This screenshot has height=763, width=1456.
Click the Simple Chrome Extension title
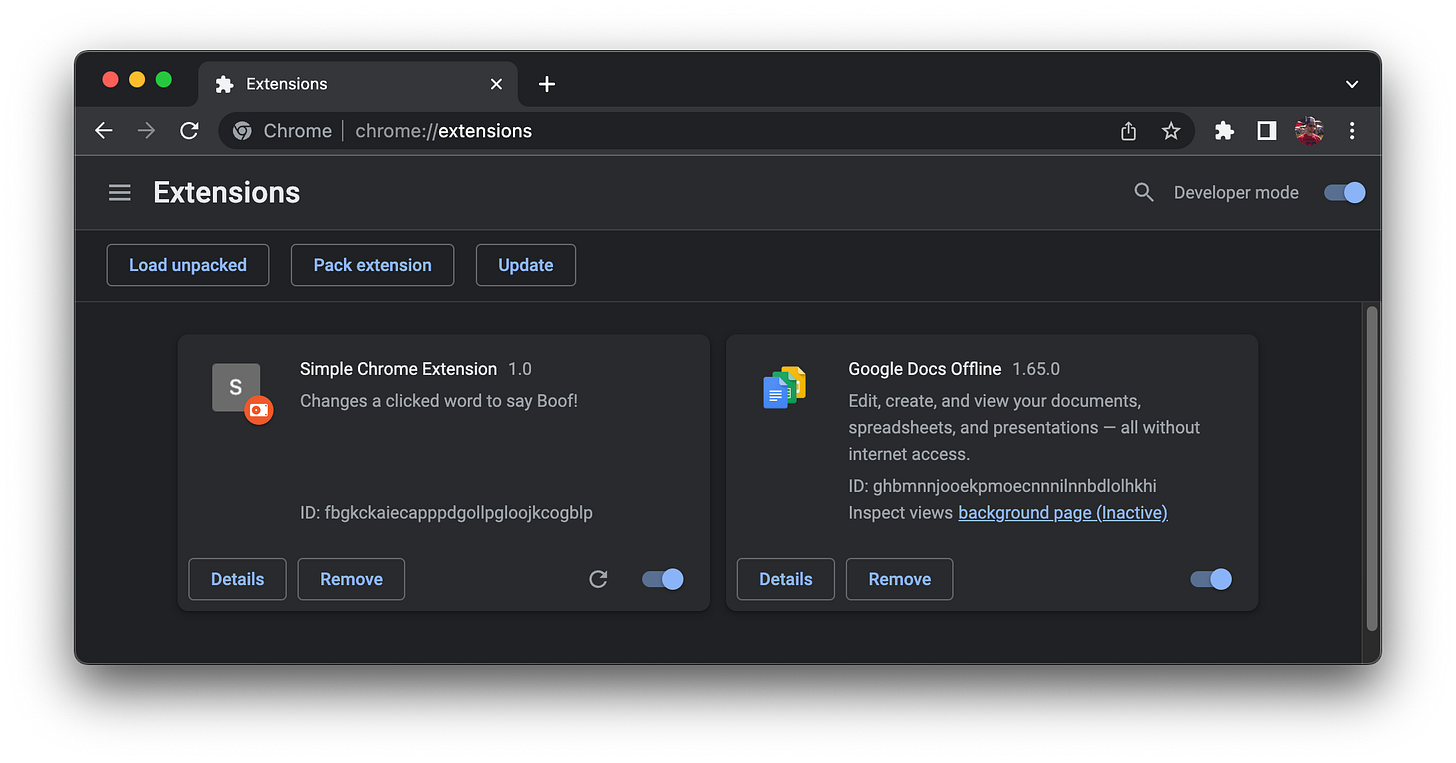398,369
